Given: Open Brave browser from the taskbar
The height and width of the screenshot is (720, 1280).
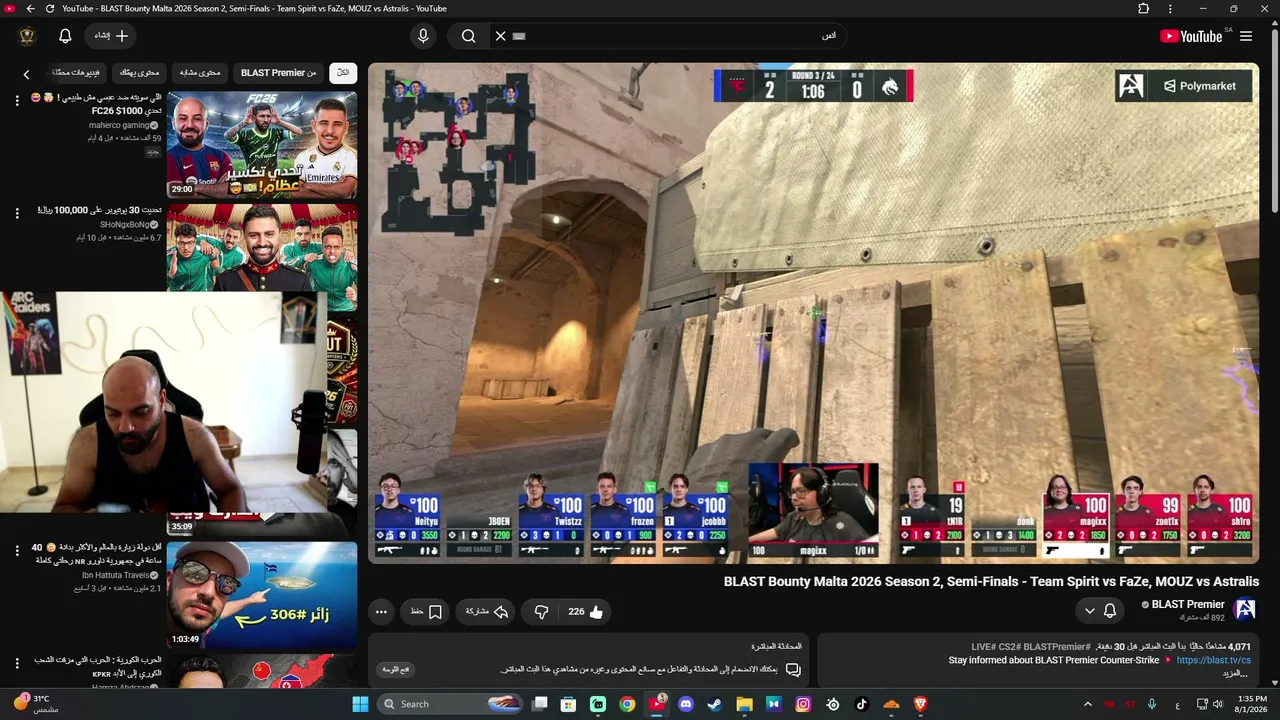Looking at the screenshot, I should pyautogui.click(x=921, y=704).
